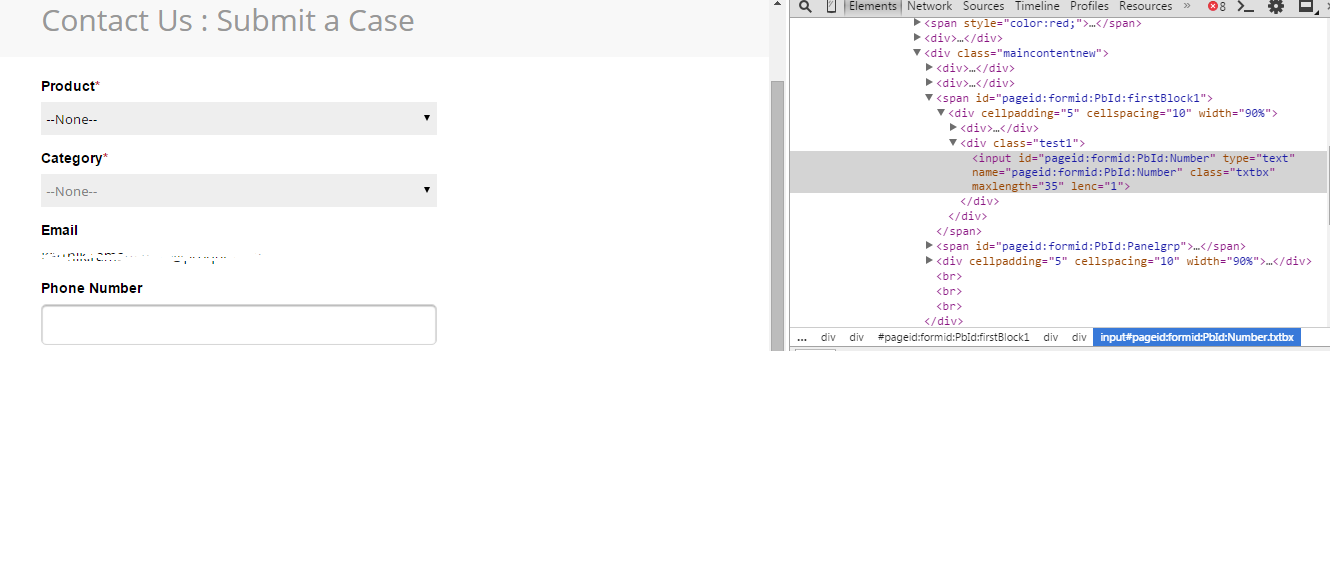Select the highlighted input PbId:Number element row

point(1058,172)
